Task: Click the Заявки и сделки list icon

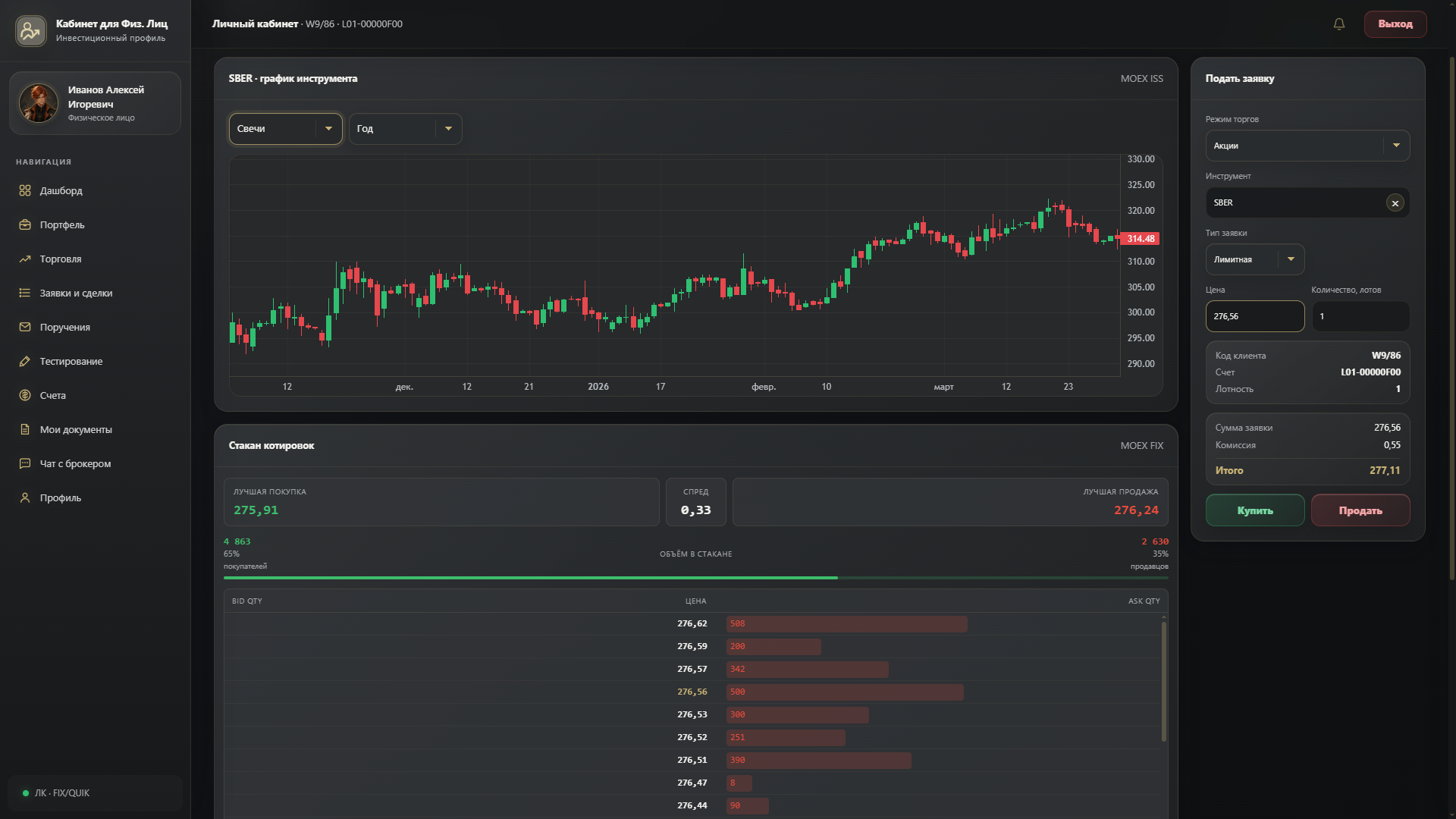Action: click(x=25, y=293)
